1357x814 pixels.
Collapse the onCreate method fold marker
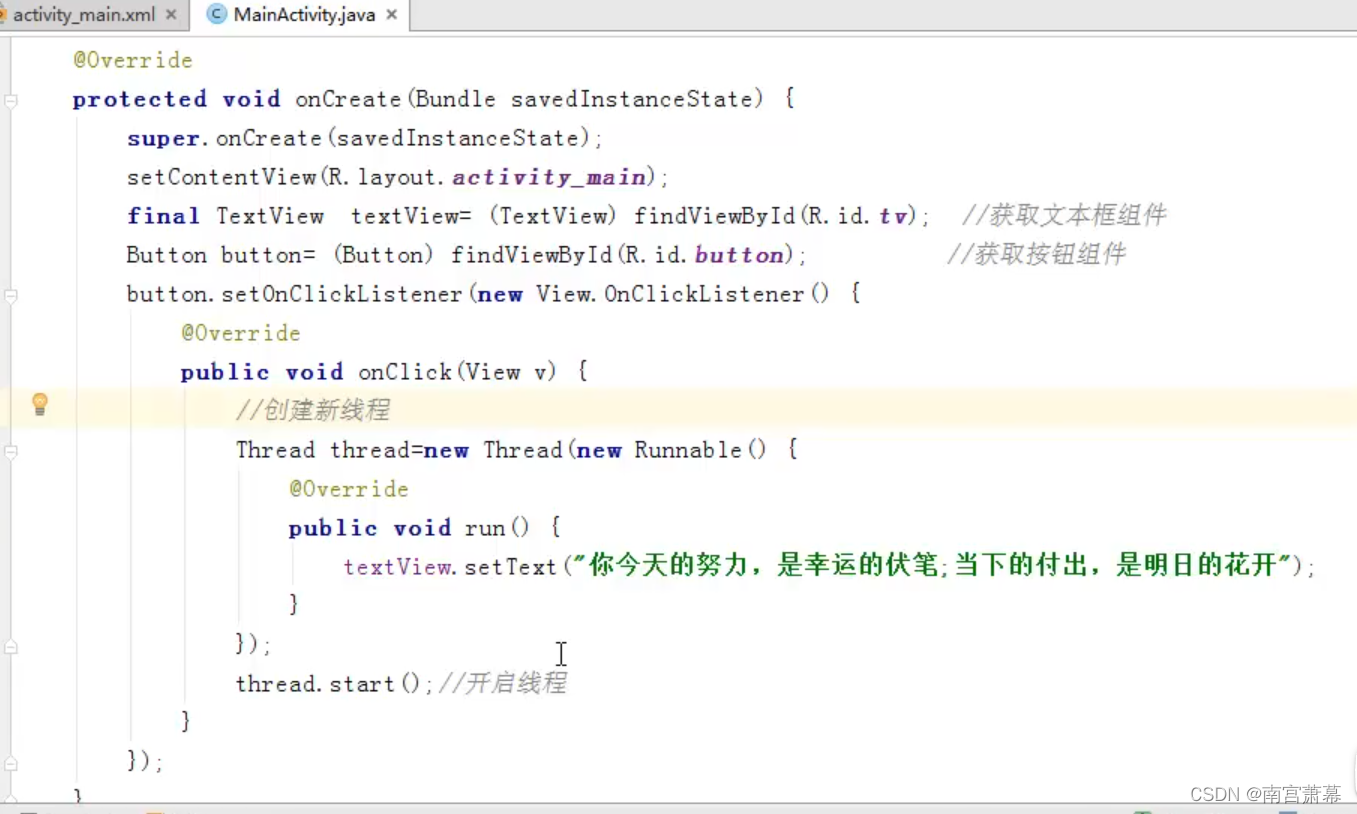click(x=10, y=100)
